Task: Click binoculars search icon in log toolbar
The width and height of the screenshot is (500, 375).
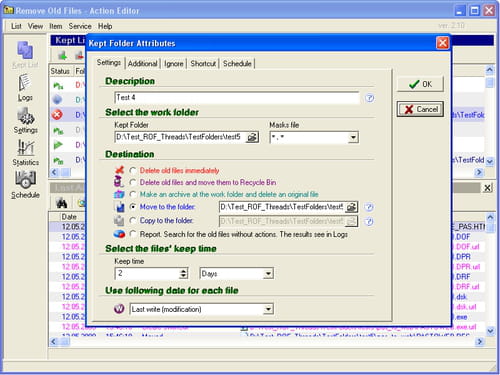Action: pyautogui.click(x=62, y=203)
